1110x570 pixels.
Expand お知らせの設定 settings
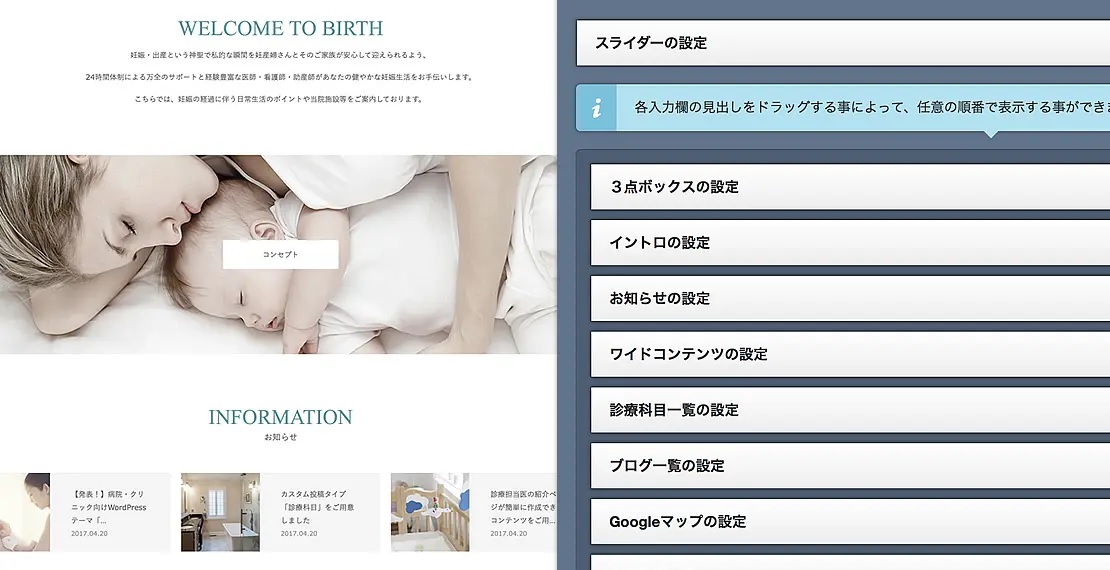tap(850, 299)
